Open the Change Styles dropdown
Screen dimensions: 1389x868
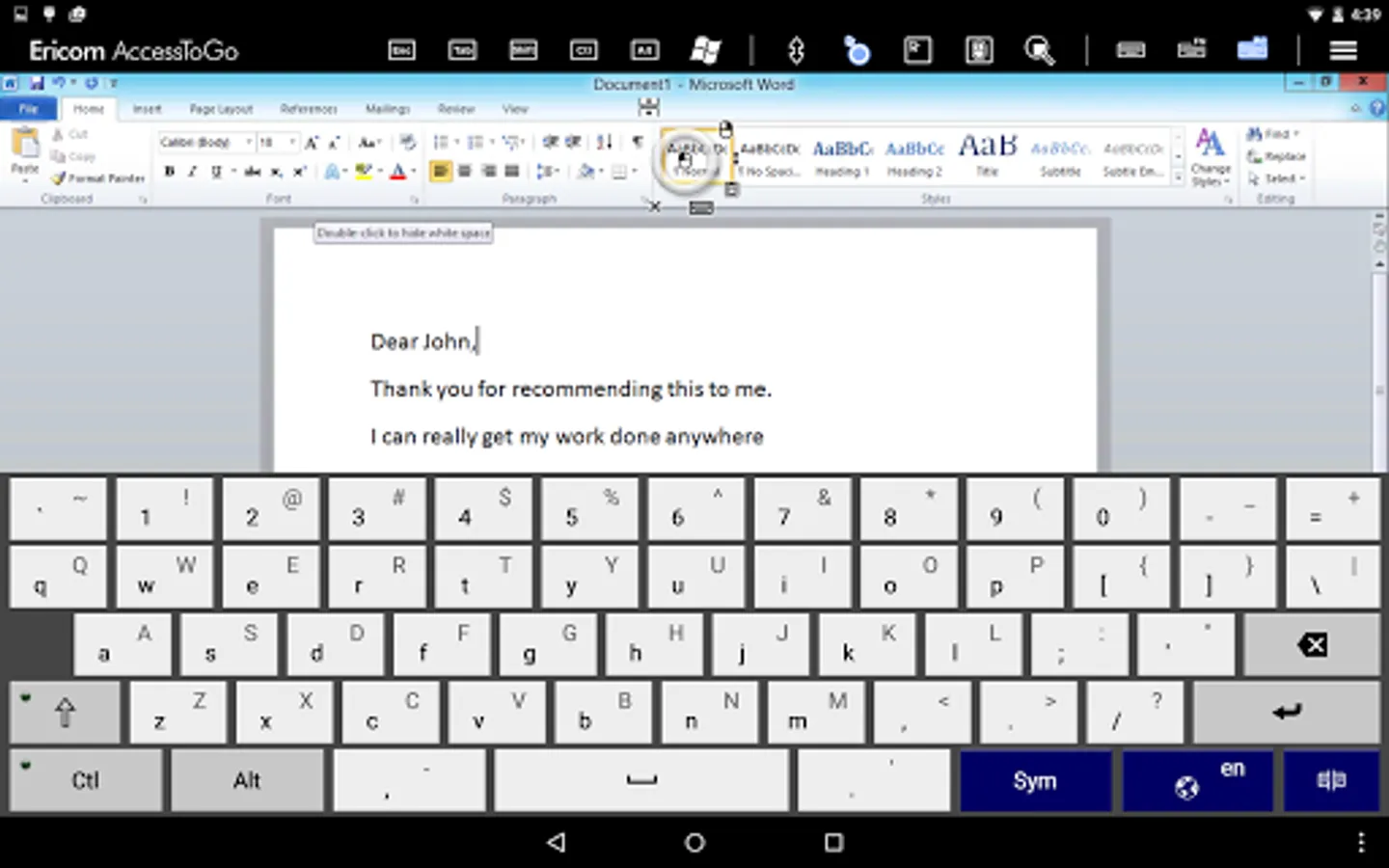pos(1211,156)
